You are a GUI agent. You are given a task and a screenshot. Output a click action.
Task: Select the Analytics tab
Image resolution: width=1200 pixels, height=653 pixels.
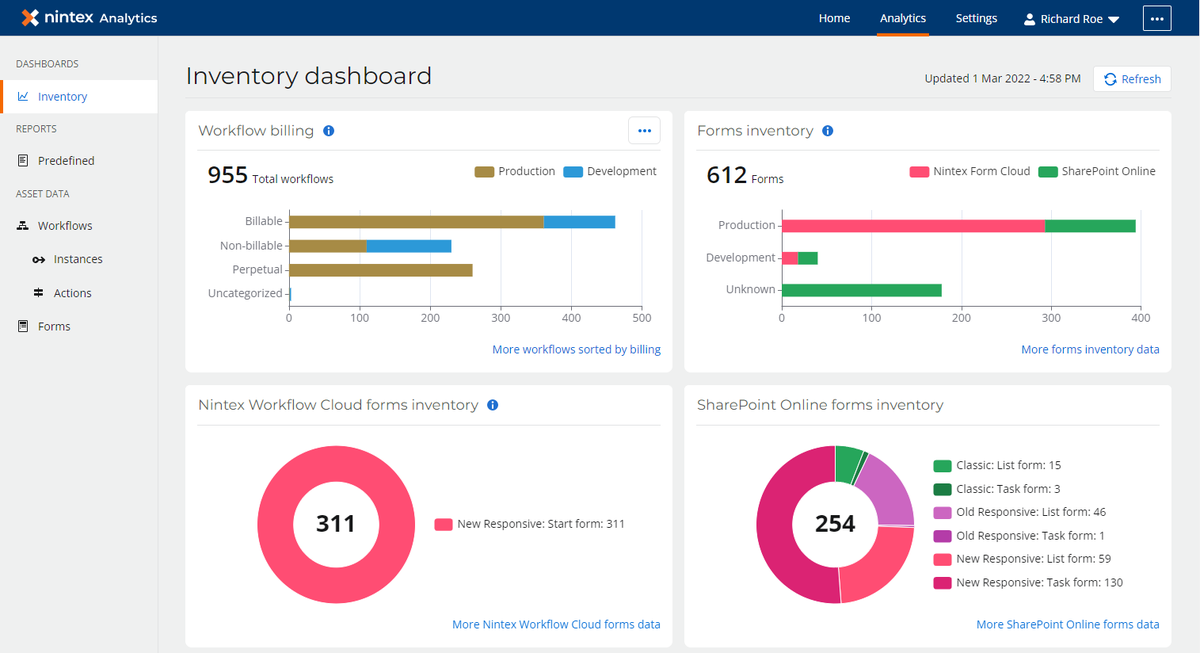pyautogui.click(x=903, y=18)
